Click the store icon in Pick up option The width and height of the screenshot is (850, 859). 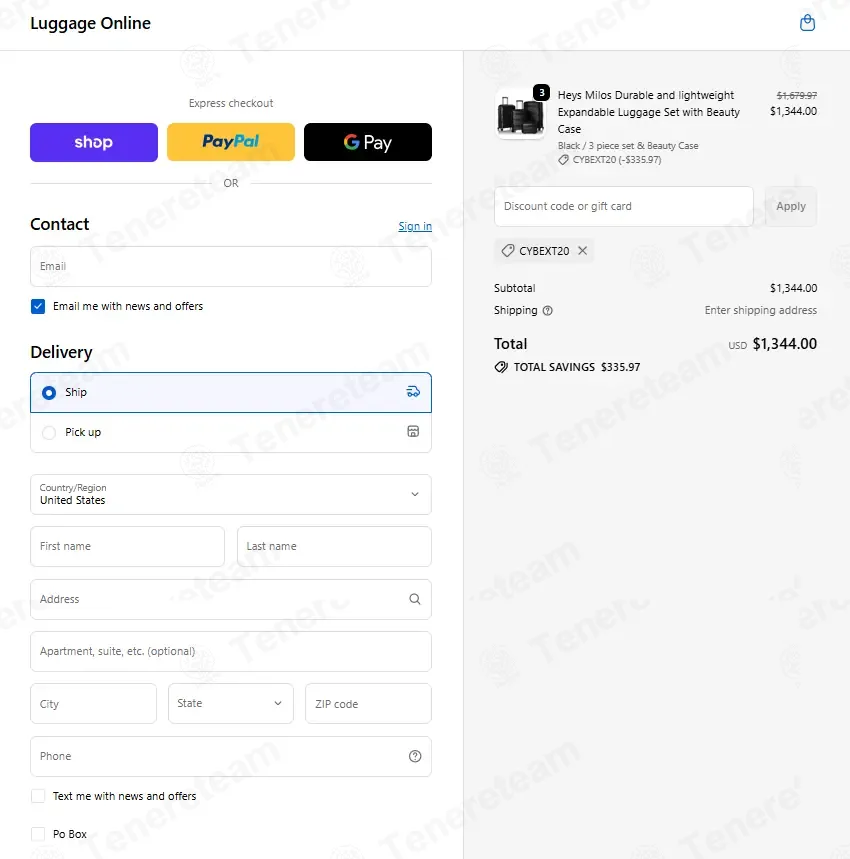coord(413,432)
